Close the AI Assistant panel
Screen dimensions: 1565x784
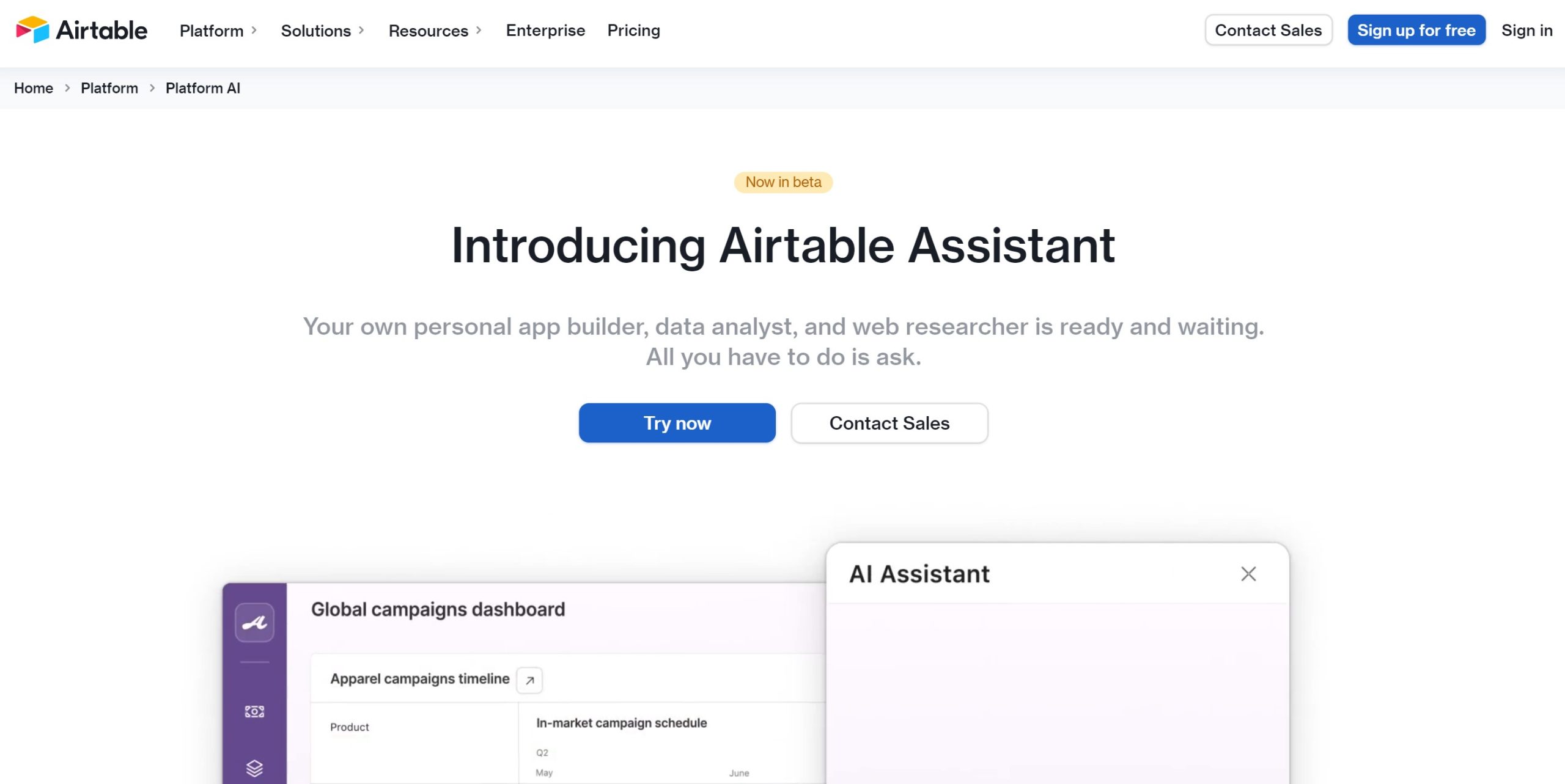tap(1248, 574)
